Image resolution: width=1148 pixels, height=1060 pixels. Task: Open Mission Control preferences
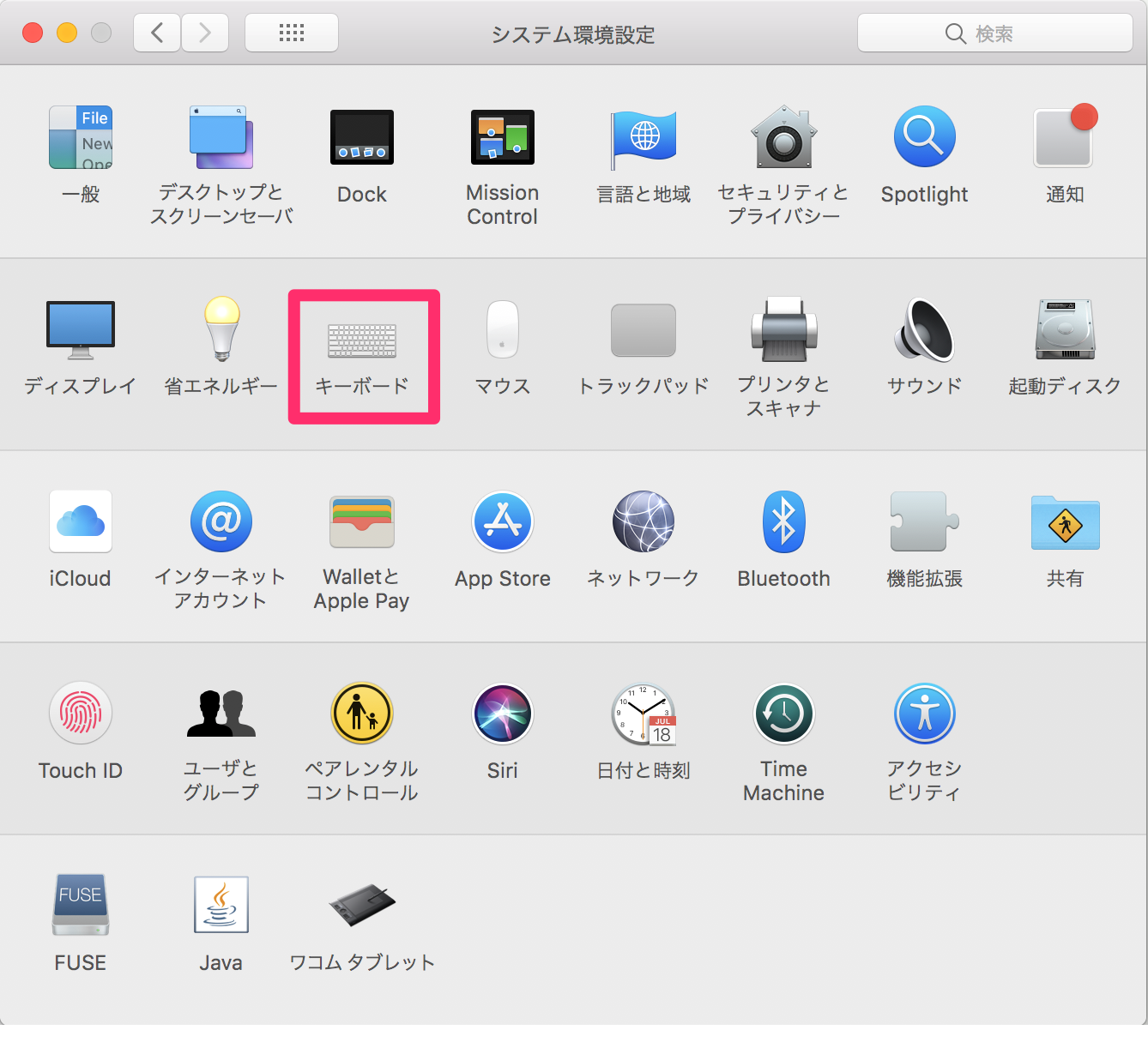(x=503, y=137)
